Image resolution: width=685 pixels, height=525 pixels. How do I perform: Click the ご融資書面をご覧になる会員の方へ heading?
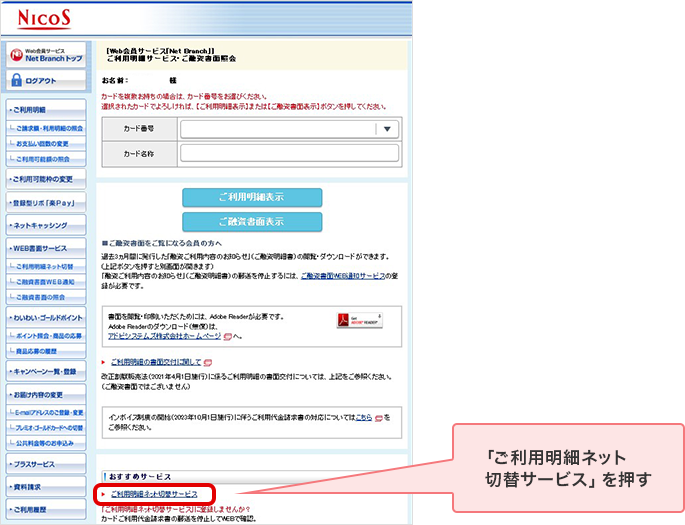[x=161, y=243]
